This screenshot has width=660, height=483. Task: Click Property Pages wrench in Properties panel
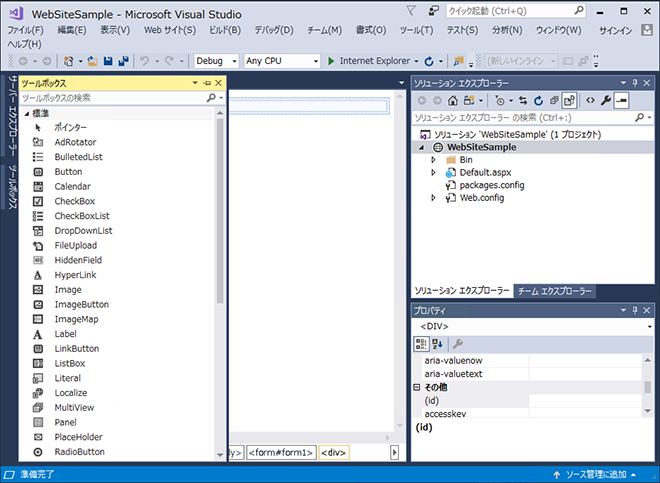point(458,344)
